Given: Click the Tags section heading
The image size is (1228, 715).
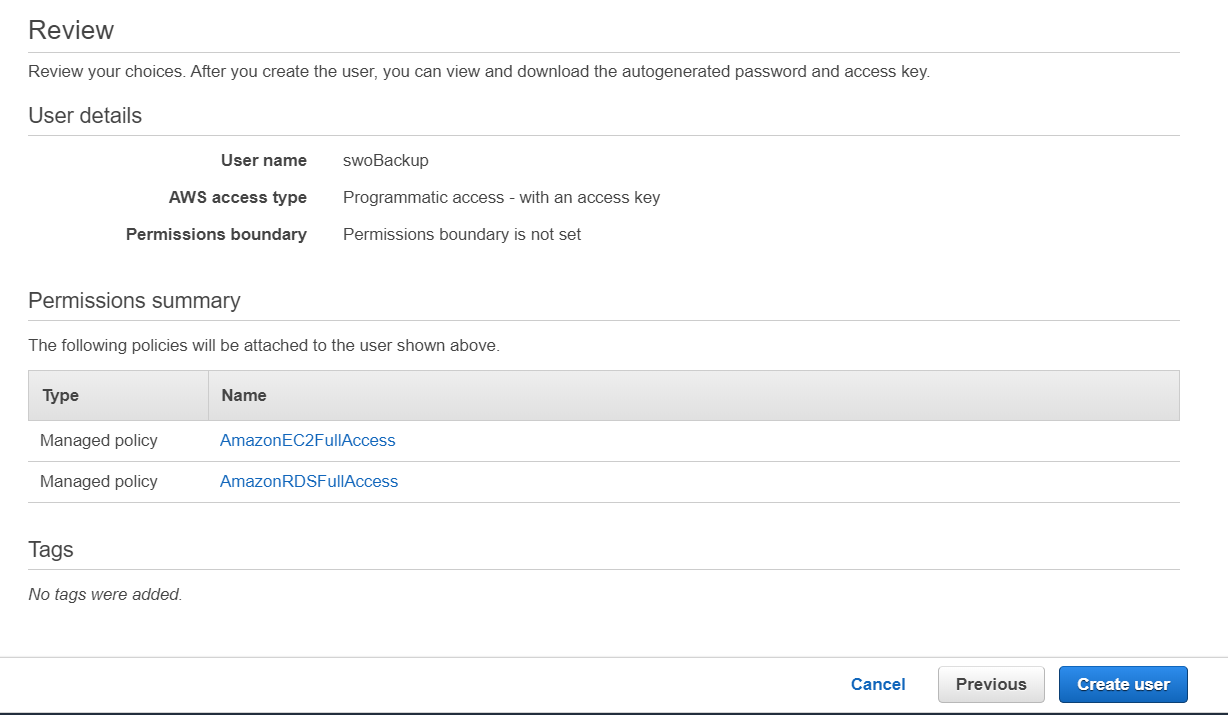Looking at the screenshot, I should point(51,550).
